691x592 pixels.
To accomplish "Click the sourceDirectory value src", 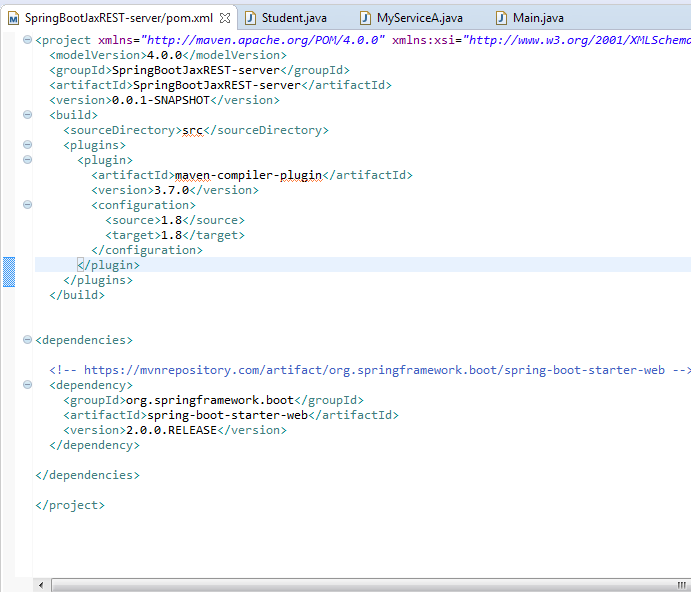I will coord(193,130).
